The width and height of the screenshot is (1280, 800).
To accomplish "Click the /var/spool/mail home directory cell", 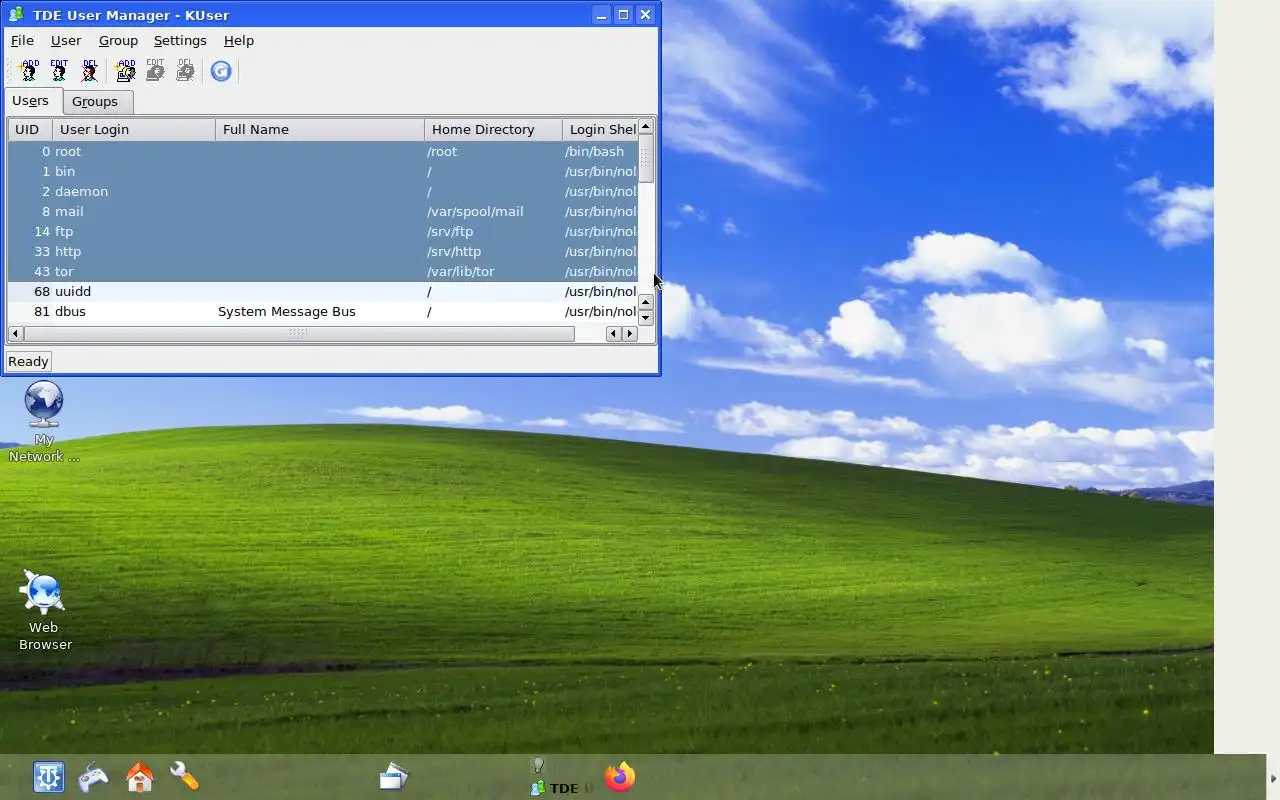I will point(475,211).
